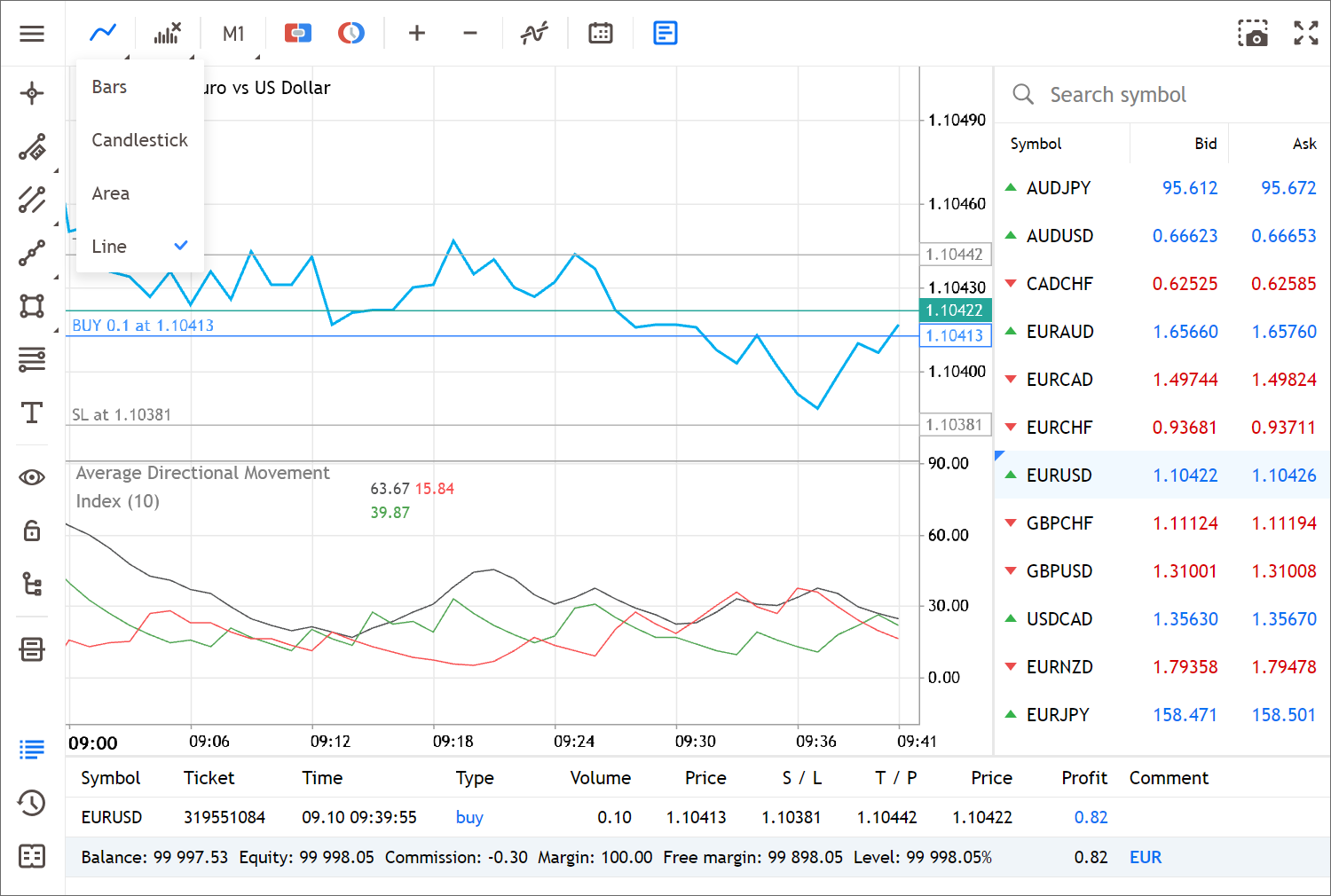
Task: Insert a Text label on the chart
Action: pos(32,413)
